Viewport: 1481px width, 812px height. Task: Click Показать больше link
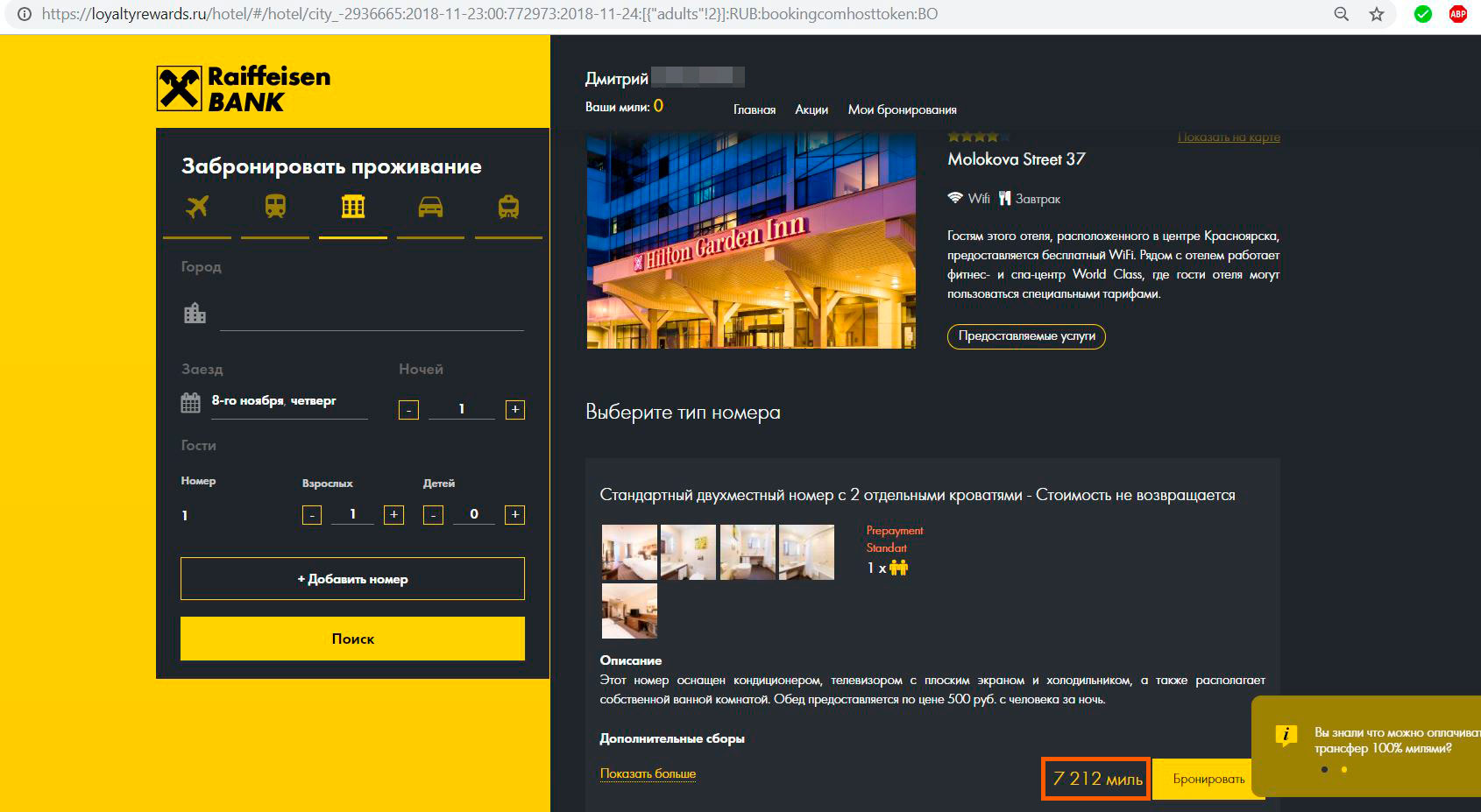tap(648, 773)
